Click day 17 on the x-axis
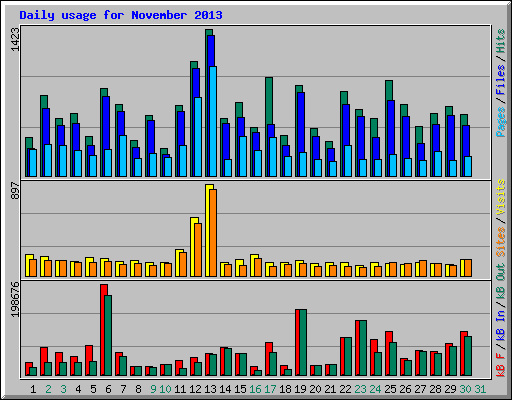 point(270,389)
